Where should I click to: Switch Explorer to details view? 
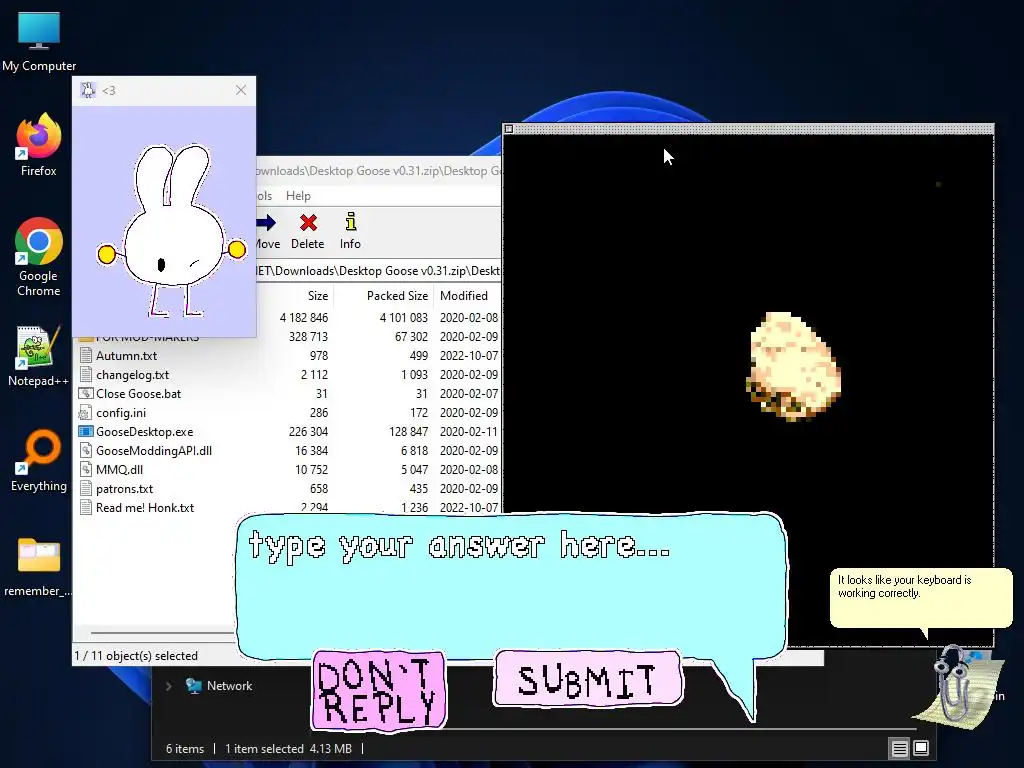point(899,748)
